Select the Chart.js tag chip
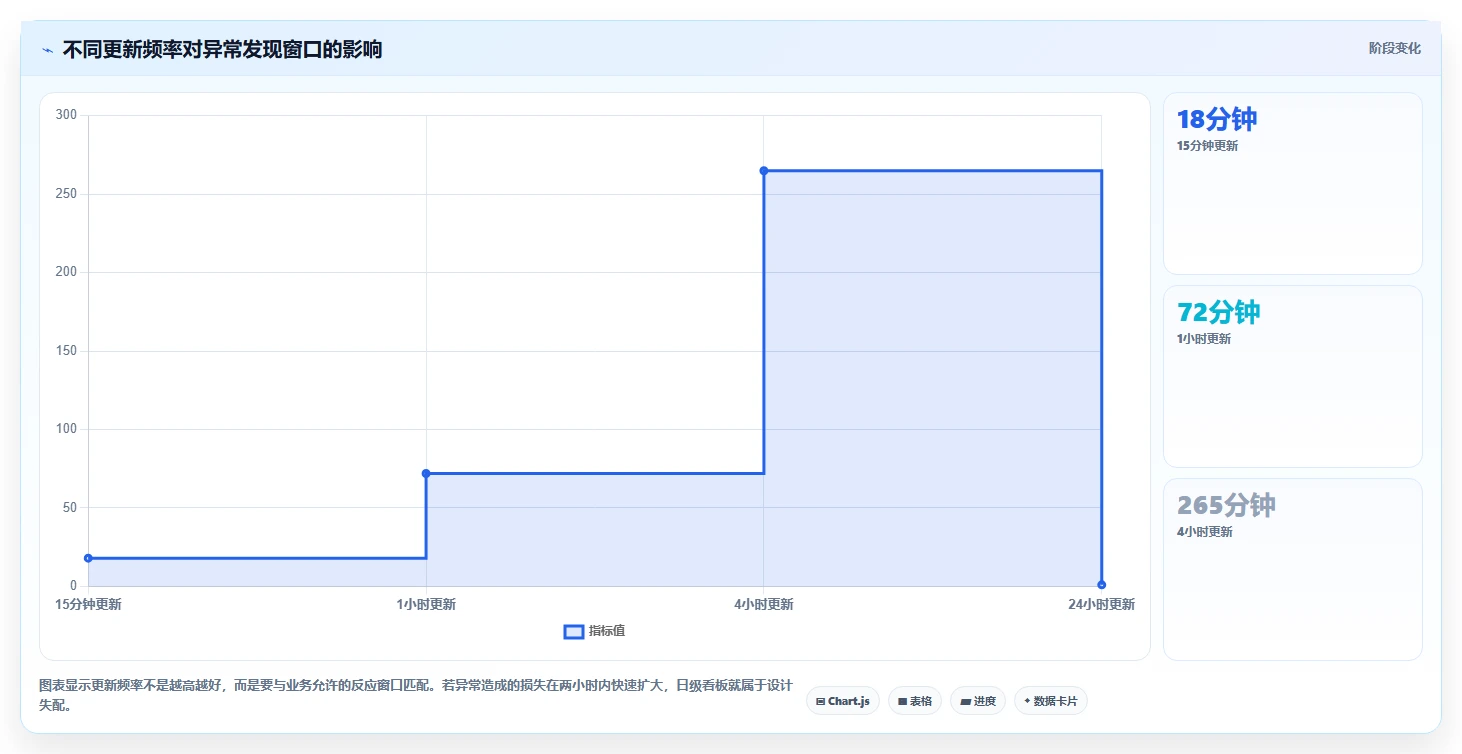The image size is (1462, 754). 843,701
